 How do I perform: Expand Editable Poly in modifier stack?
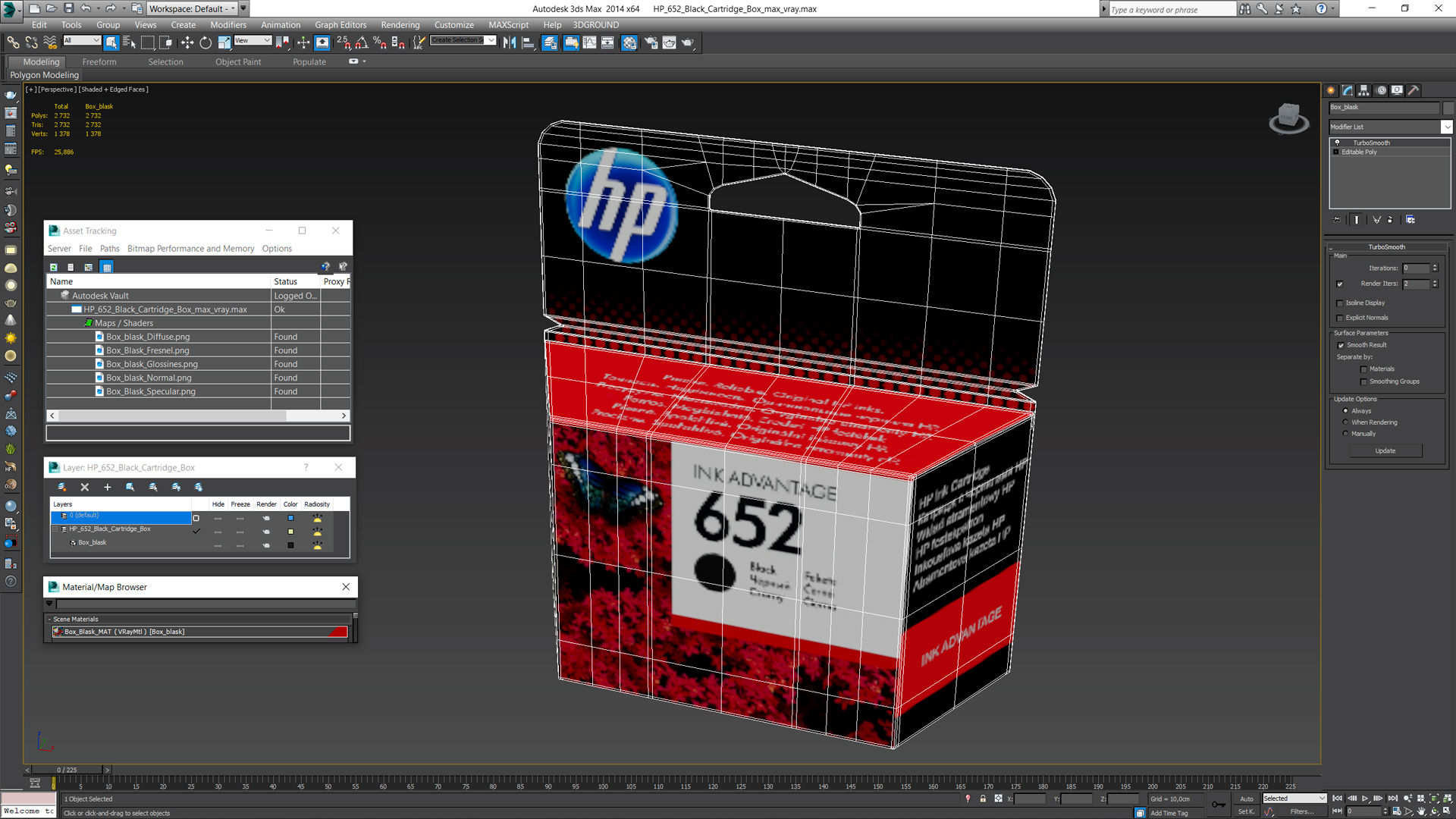[x=1336, y=152]
